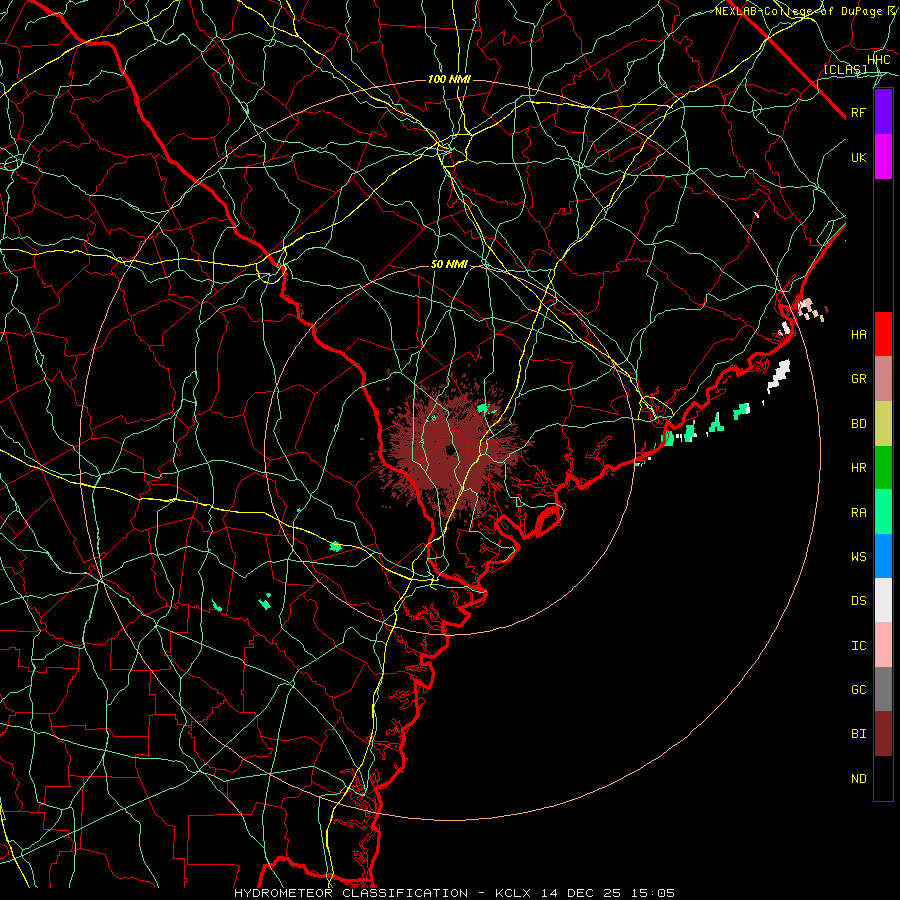This screenshot has height=900, width=900.
Task: Click the UK legend label
Action: [859, 157]
